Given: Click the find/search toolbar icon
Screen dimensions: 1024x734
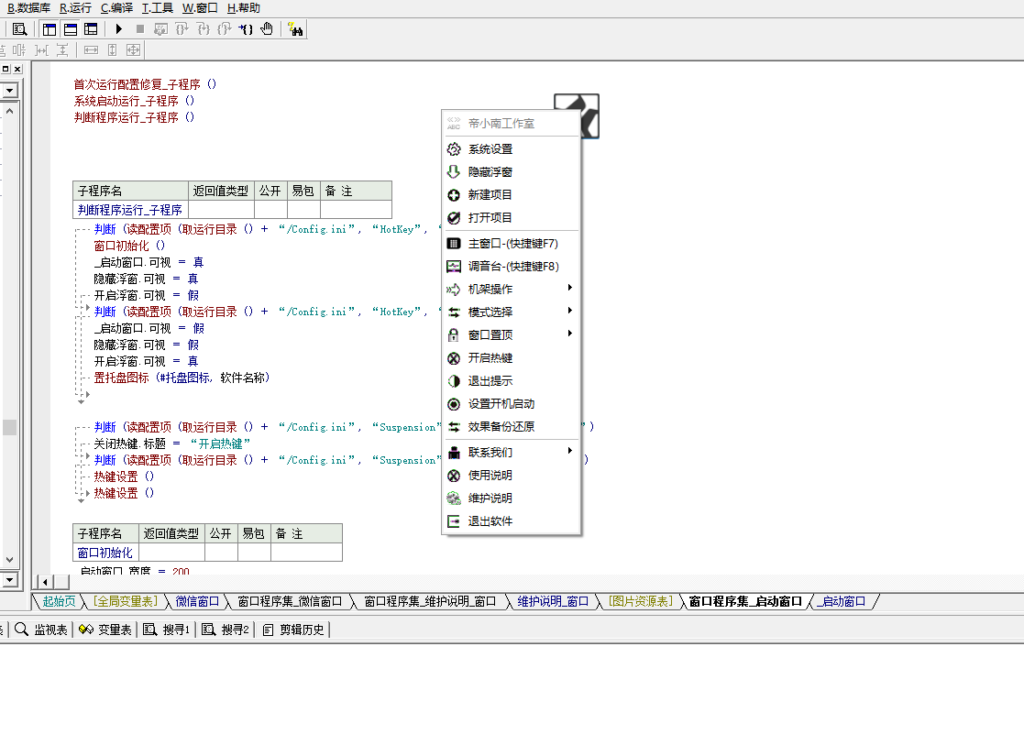Looking at the screenshot, I should point(20,29).
